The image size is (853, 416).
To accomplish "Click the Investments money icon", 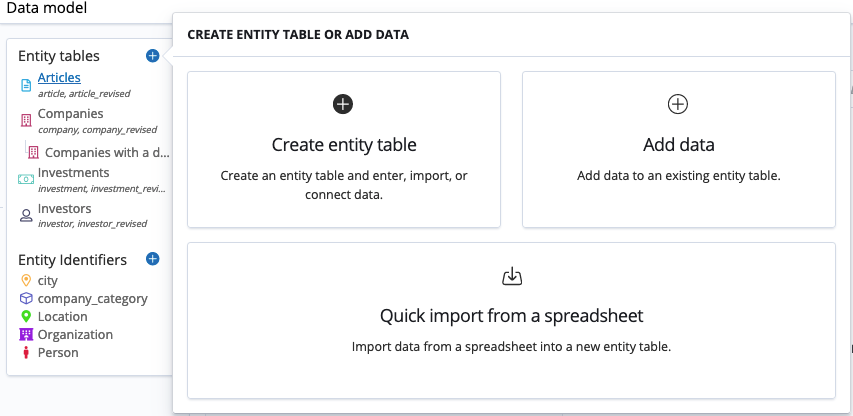I will pos(26,179).
